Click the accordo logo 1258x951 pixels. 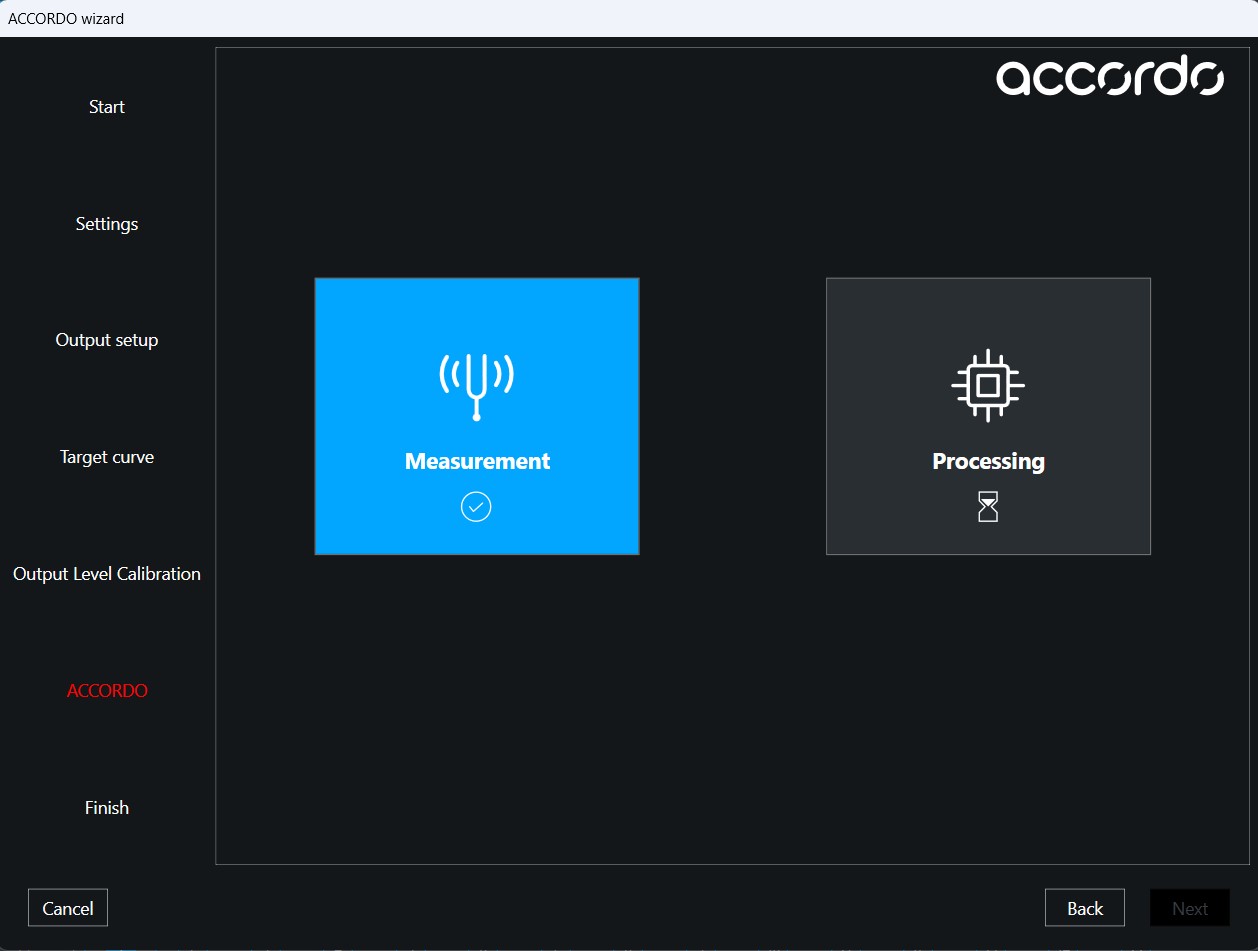(1110, 76)
